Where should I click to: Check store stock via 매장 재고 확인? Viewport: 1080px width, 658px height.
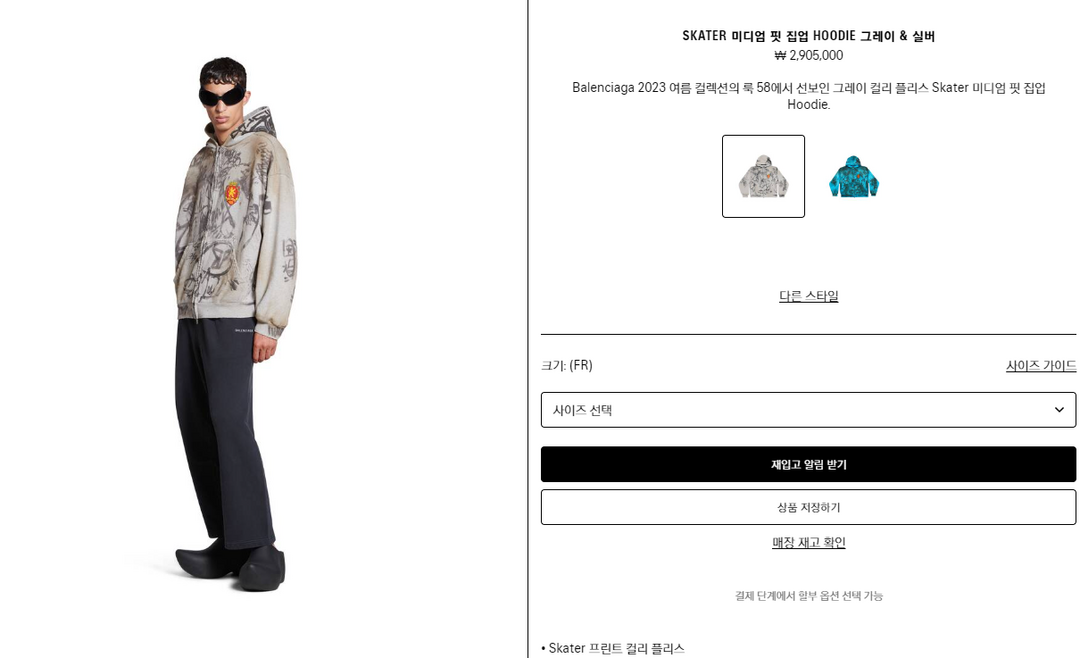click(x=809, y=543)
